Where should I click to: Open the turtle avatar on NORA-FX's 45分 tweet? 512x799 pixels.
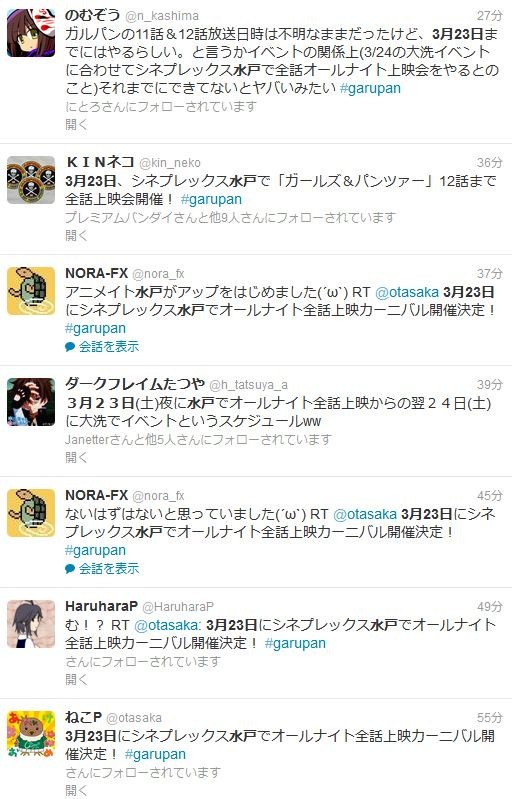coord(31,513)
